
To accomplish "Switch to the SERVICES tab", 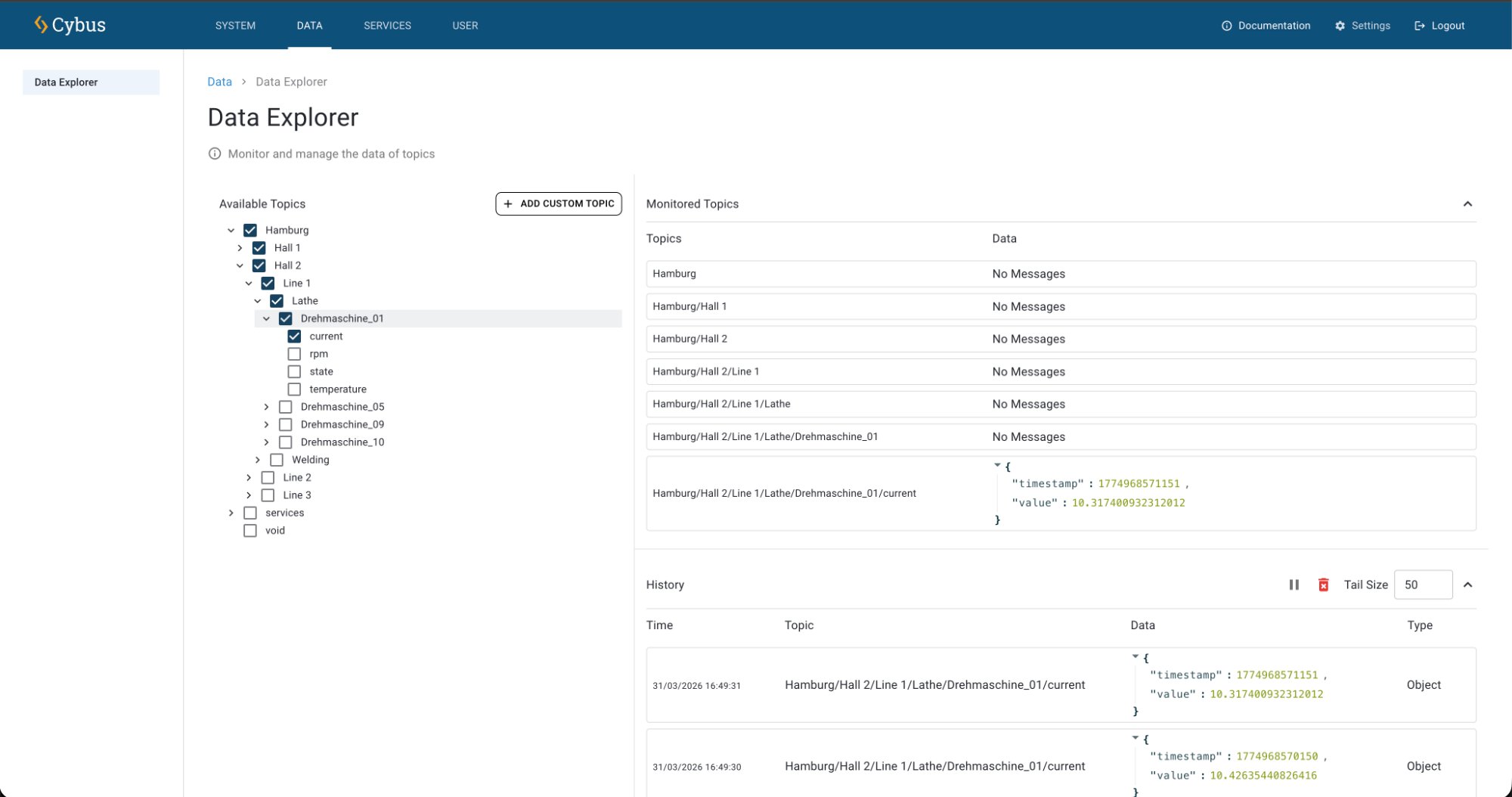I will pyautogui.click(x=387, y=26).
